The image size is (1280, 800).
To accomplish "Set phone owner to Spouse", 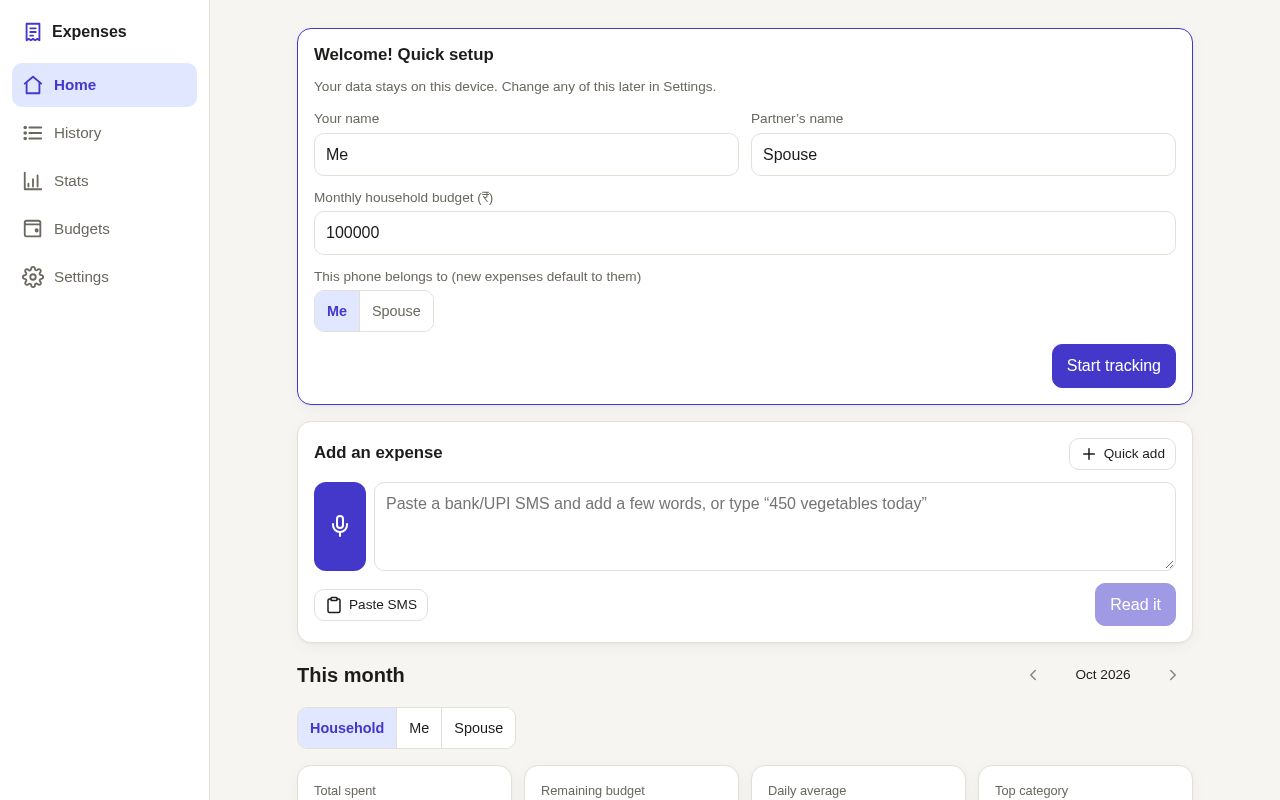I will [x=396, y=311].
